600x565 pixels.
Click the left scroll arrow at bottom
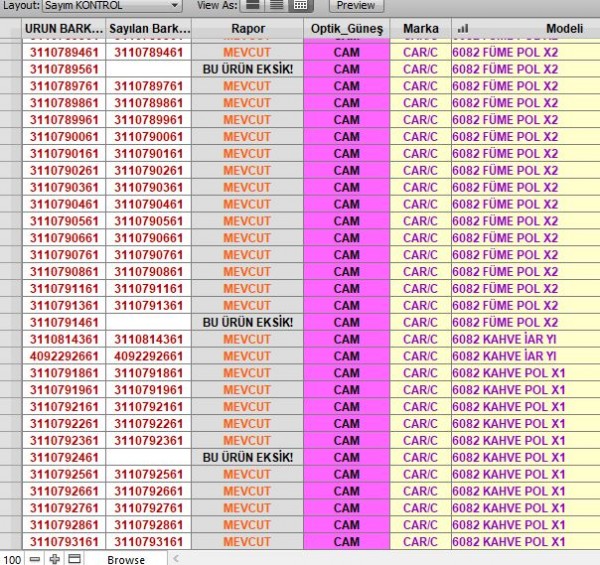(176, 559)
